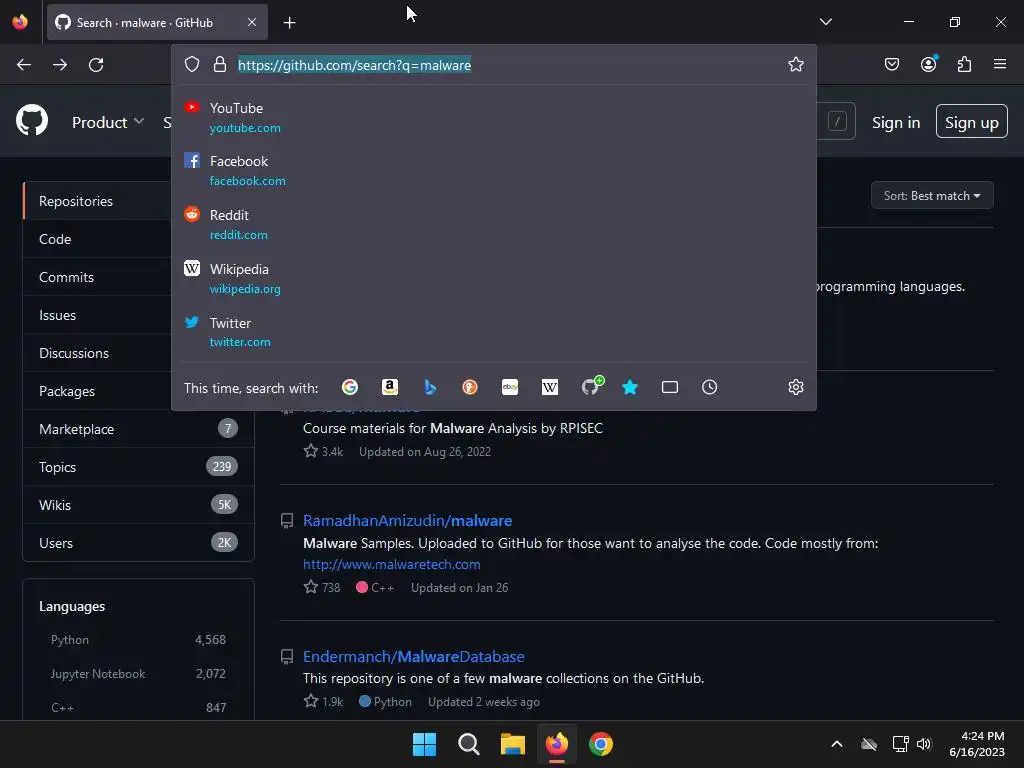
Task: View site security padlock info
Action: point(220,65)
